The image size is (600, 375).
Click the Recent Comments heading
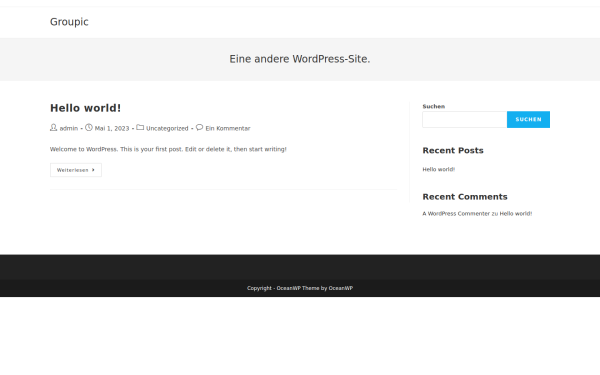coord(465,197)
